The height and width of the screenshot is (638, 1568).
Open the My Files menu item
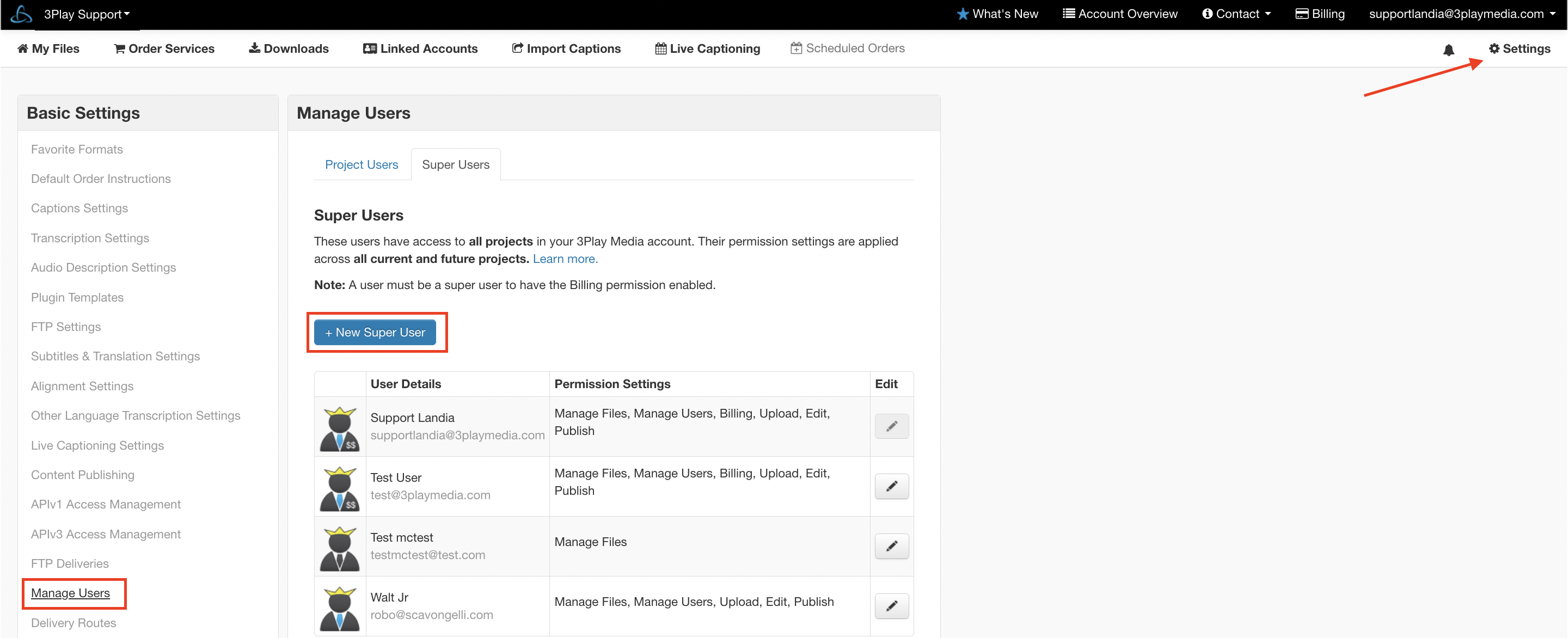(48, 48)
